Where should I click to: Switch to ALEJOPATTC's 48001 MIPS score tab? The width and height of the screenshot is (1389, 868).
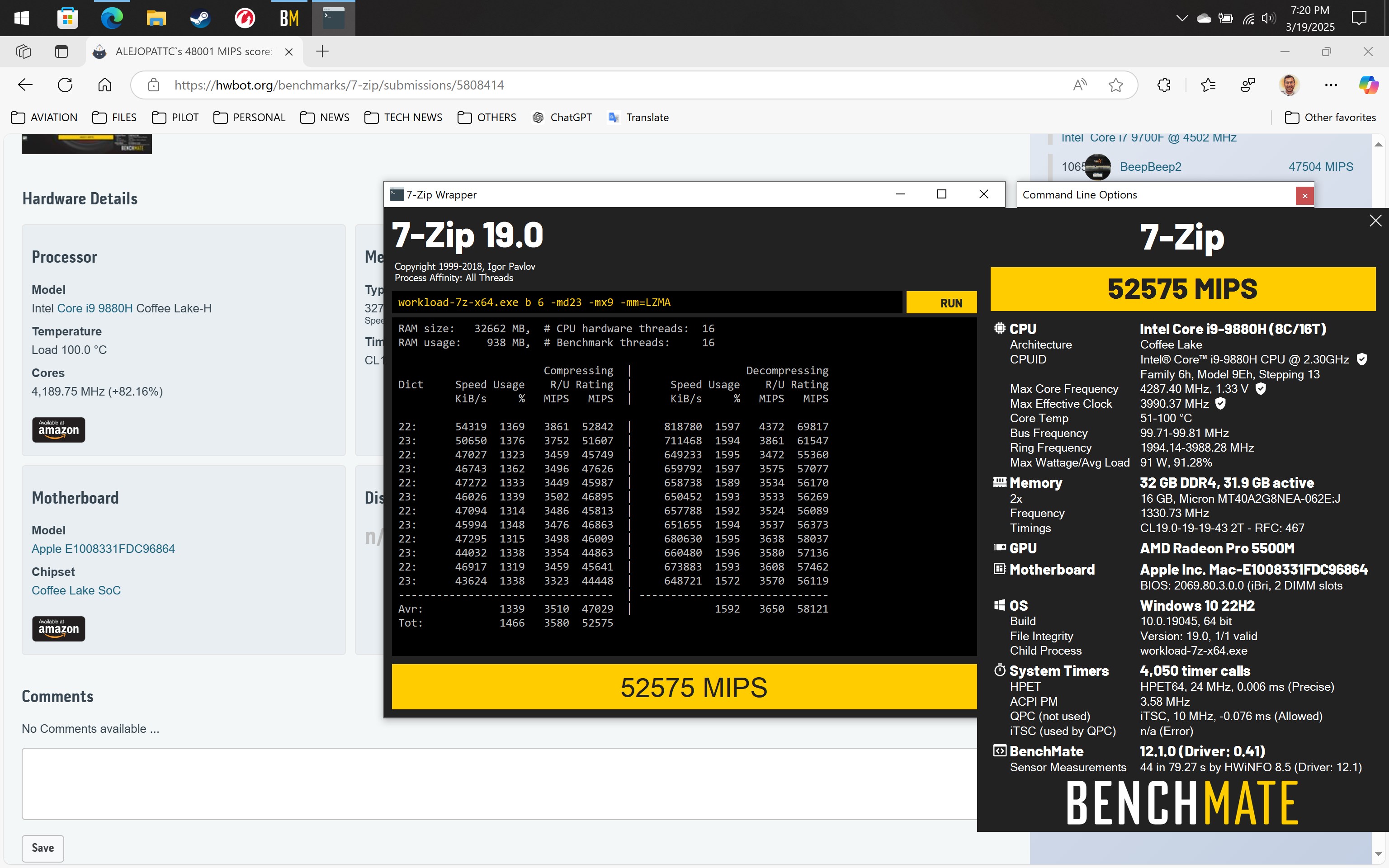tap(194, 52)
